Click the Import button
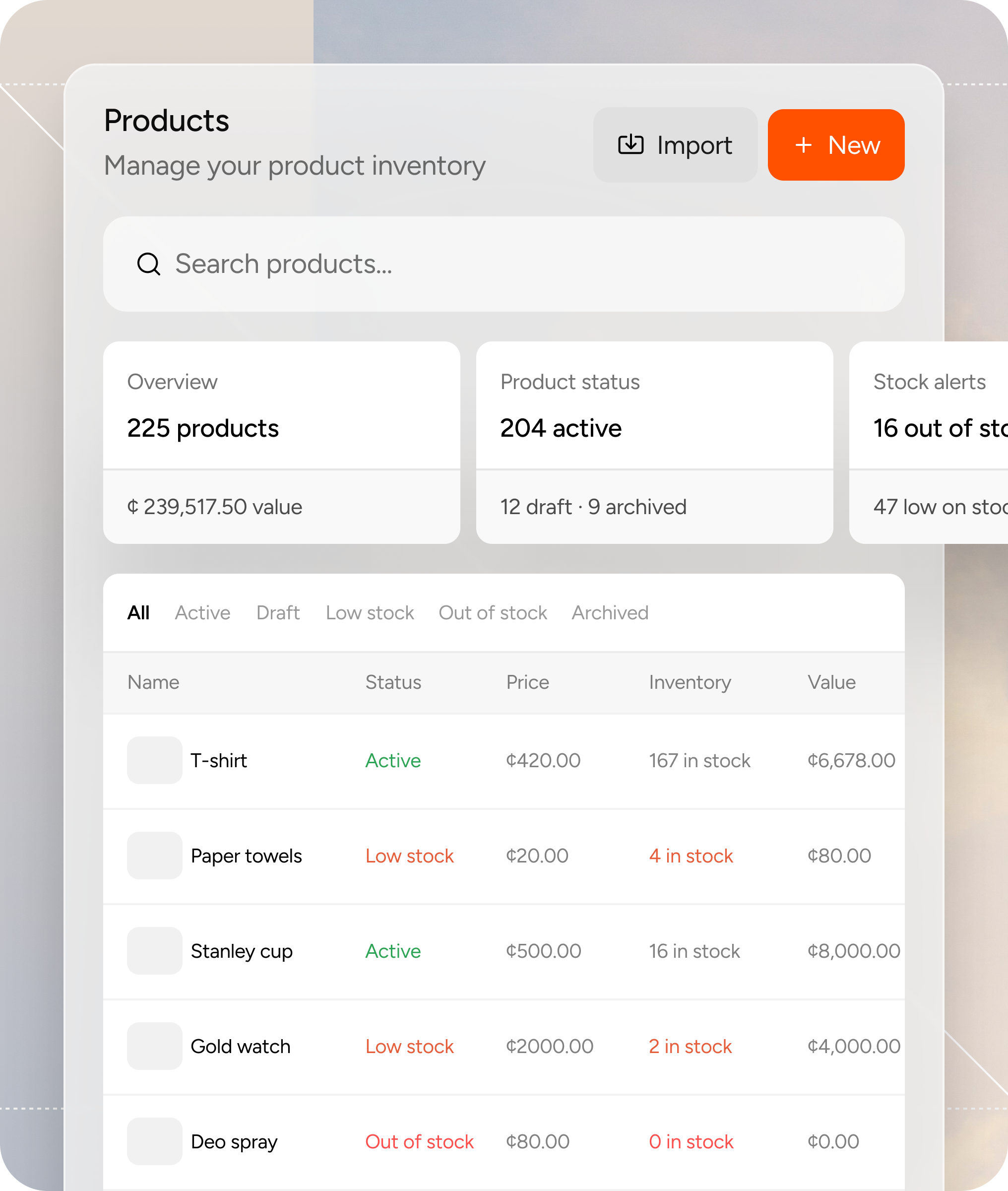This screenshot has height=1191, width=1008. coord(676,144)
